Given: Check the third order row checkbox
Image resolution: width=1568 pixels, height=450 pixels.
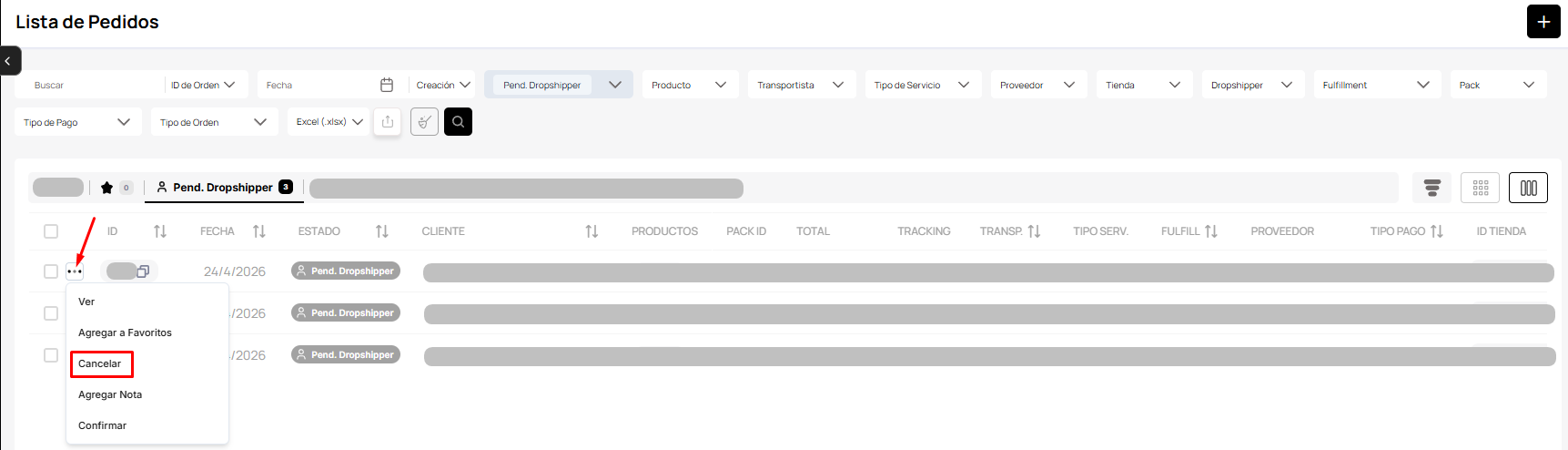Looking at the screenshot, I should [x=51, y=355].
